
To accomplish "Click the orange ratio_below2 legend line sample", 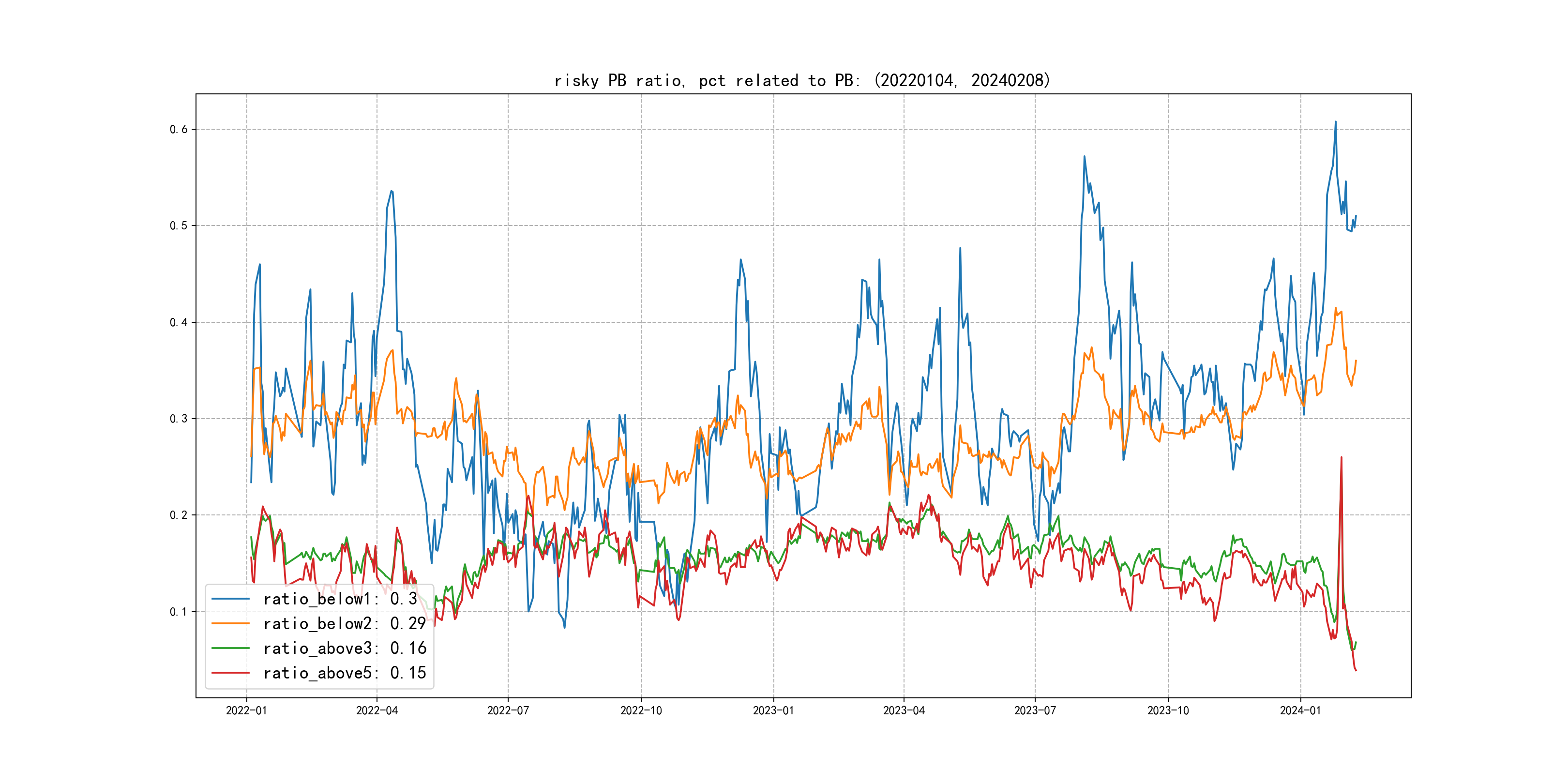I will 230,623.
